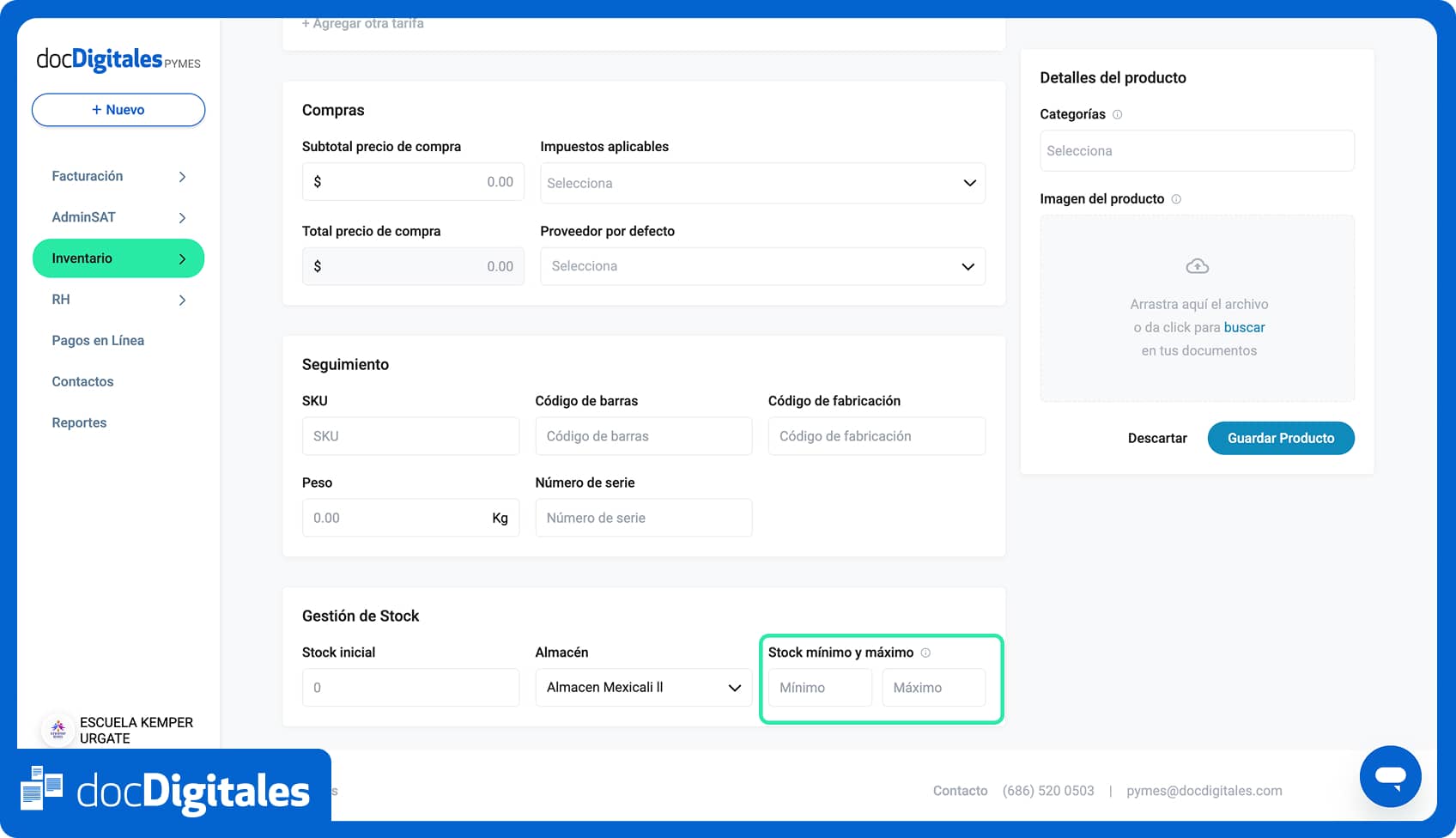This screenshot has height=838, width=1456.
Task: Click the Descartar button
Action: (x=1157, y=438)
